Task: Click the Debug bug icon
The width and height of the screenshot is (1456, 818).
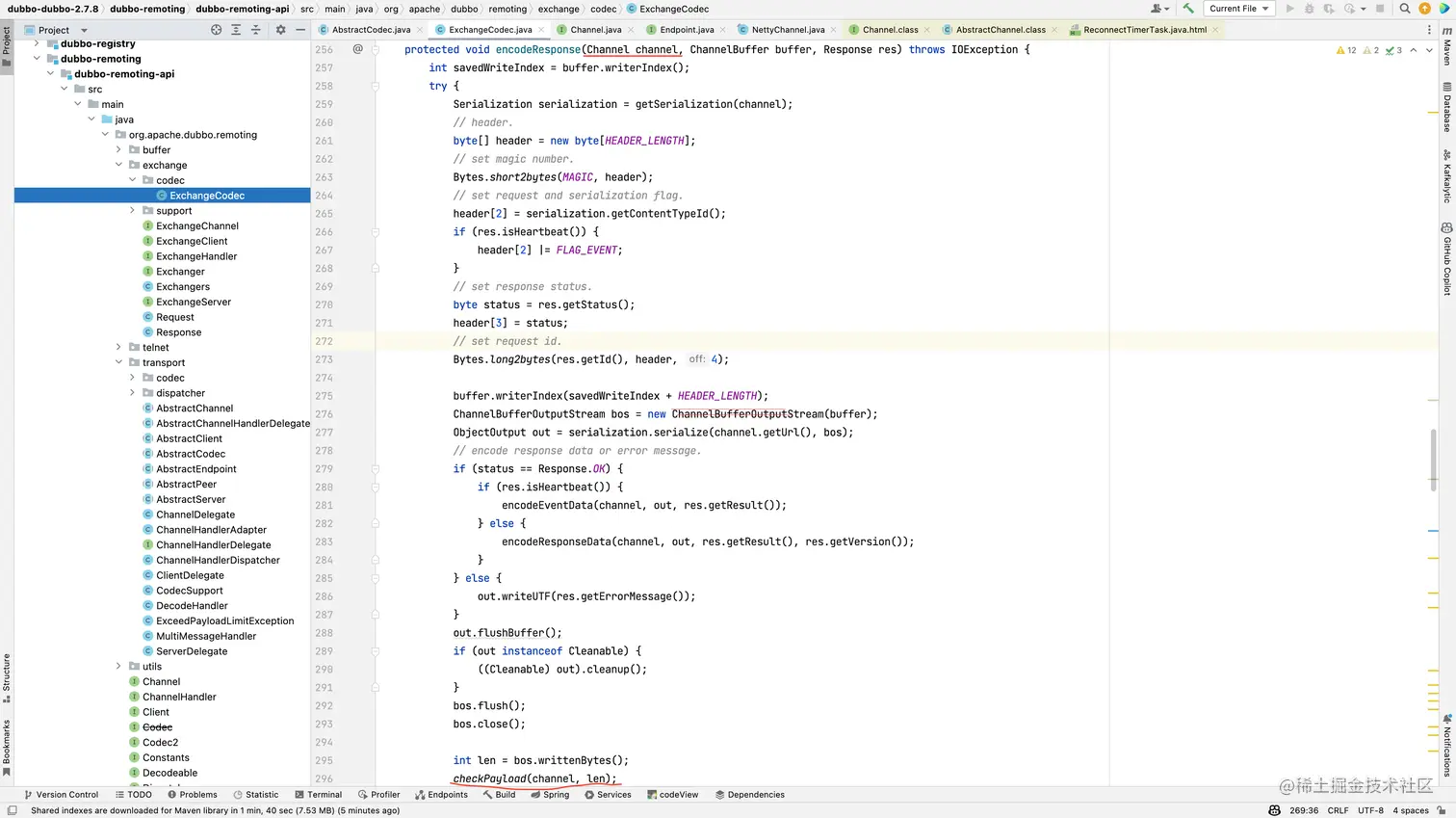Action: click(x=1309, y=9)
